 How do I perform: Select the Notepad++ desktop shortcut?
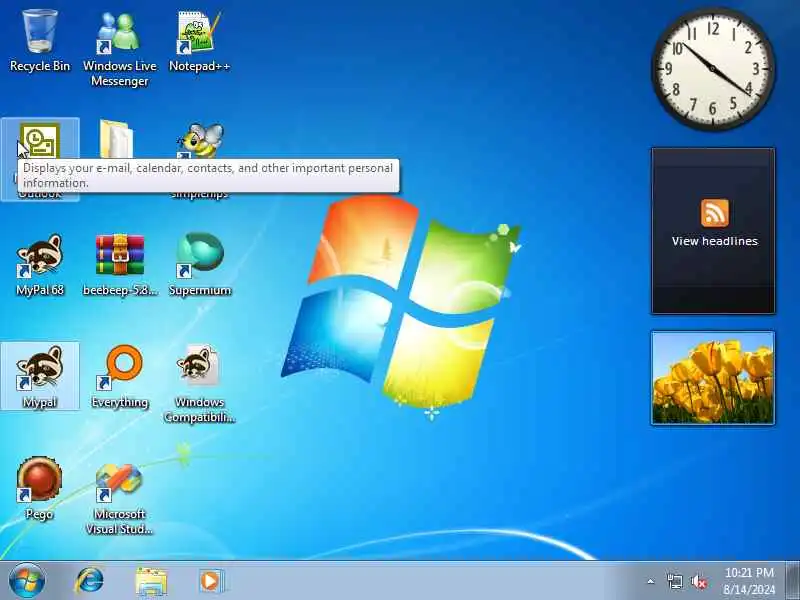tap(199, 41)
